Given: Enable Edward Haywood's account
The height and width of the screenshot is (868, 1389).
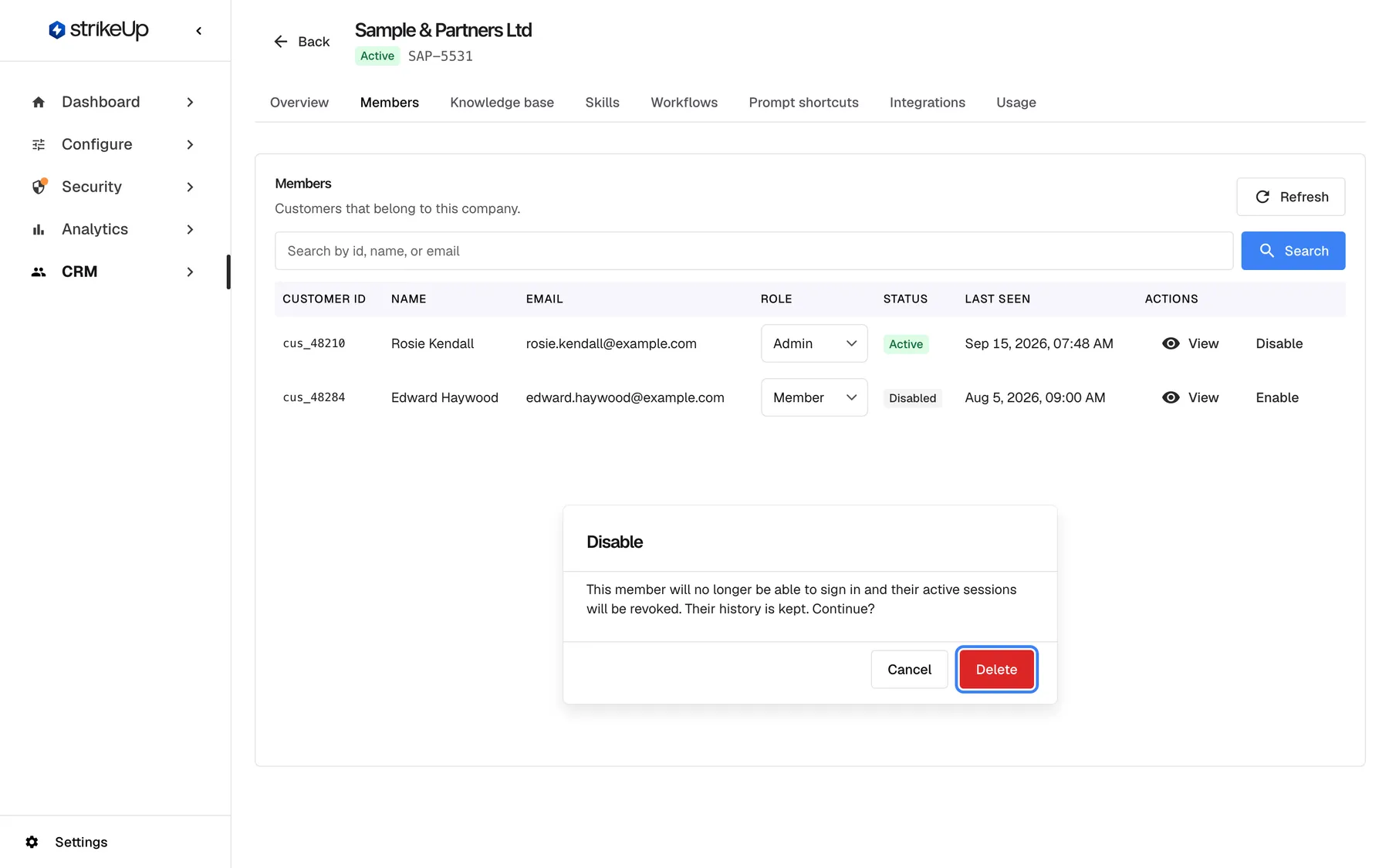Looking at the screenshot, I should (x=1276, y=397).
